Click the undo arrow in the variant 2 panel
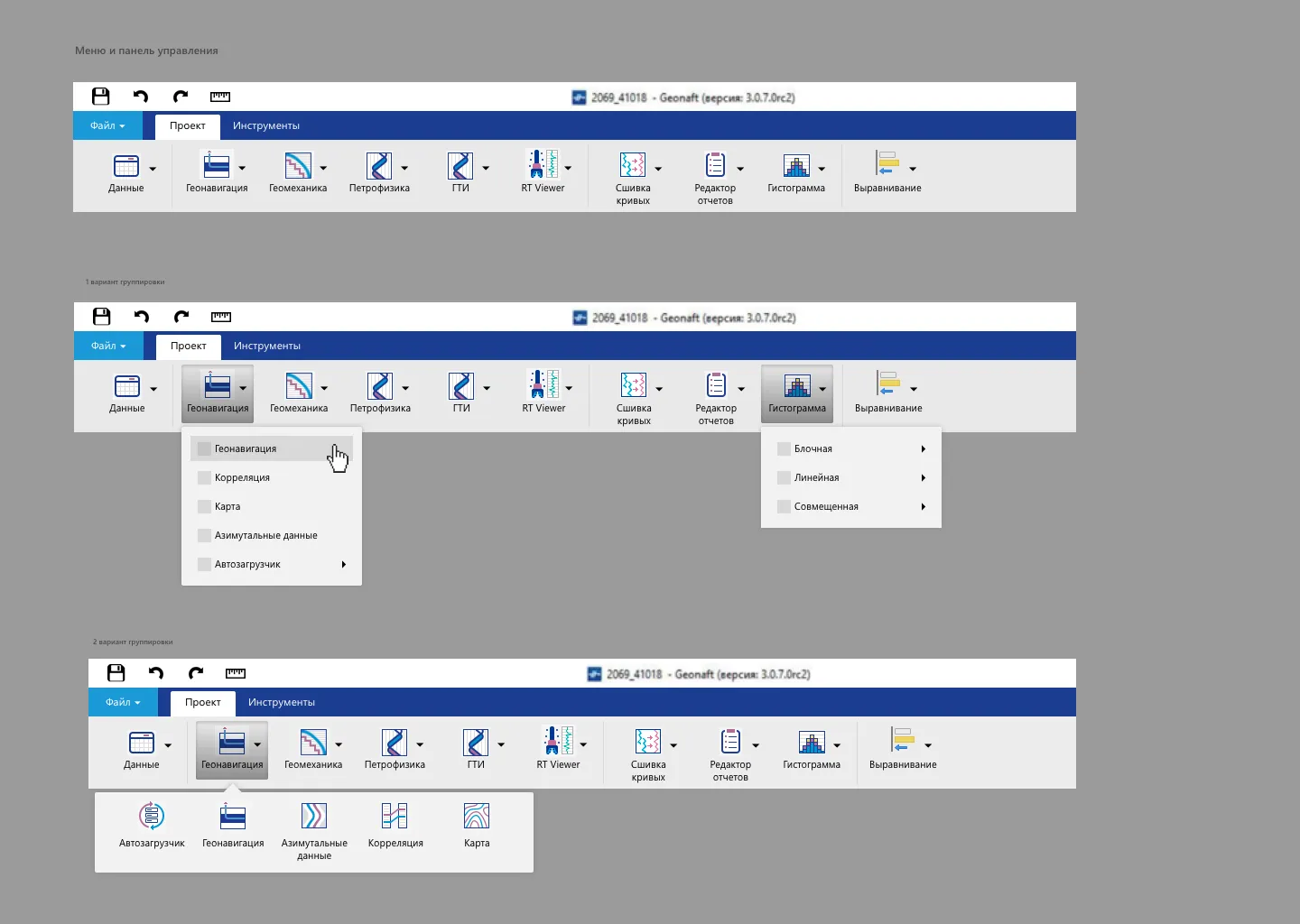 [156, 673]
